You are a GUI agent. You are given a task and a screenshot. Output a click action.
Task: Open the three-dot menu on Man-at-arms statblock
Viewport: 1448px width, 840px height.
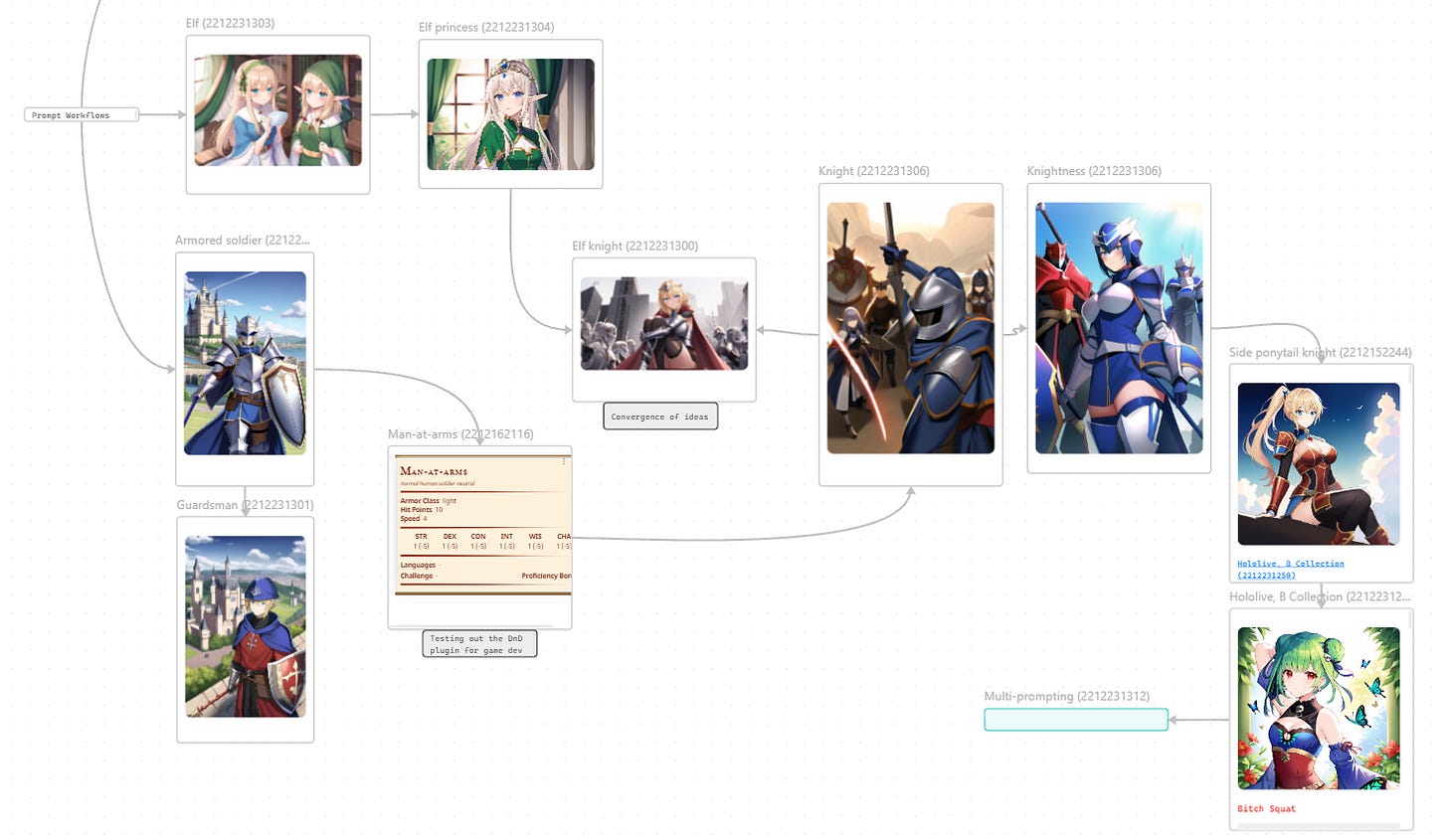point(564,461)
